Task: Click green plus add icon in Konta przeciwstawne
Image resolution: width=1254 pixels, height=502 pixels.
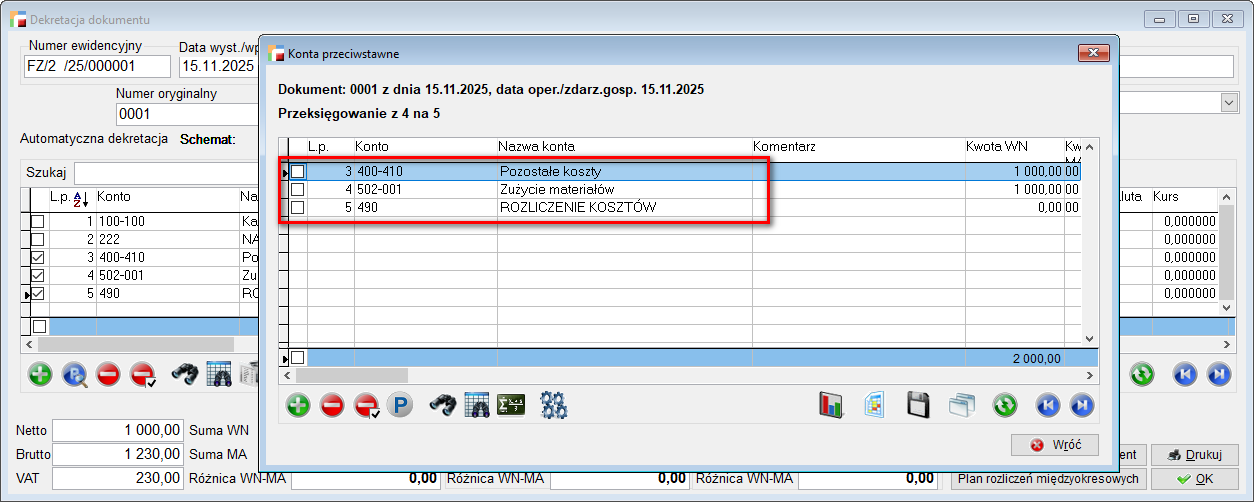Action: 298,405
